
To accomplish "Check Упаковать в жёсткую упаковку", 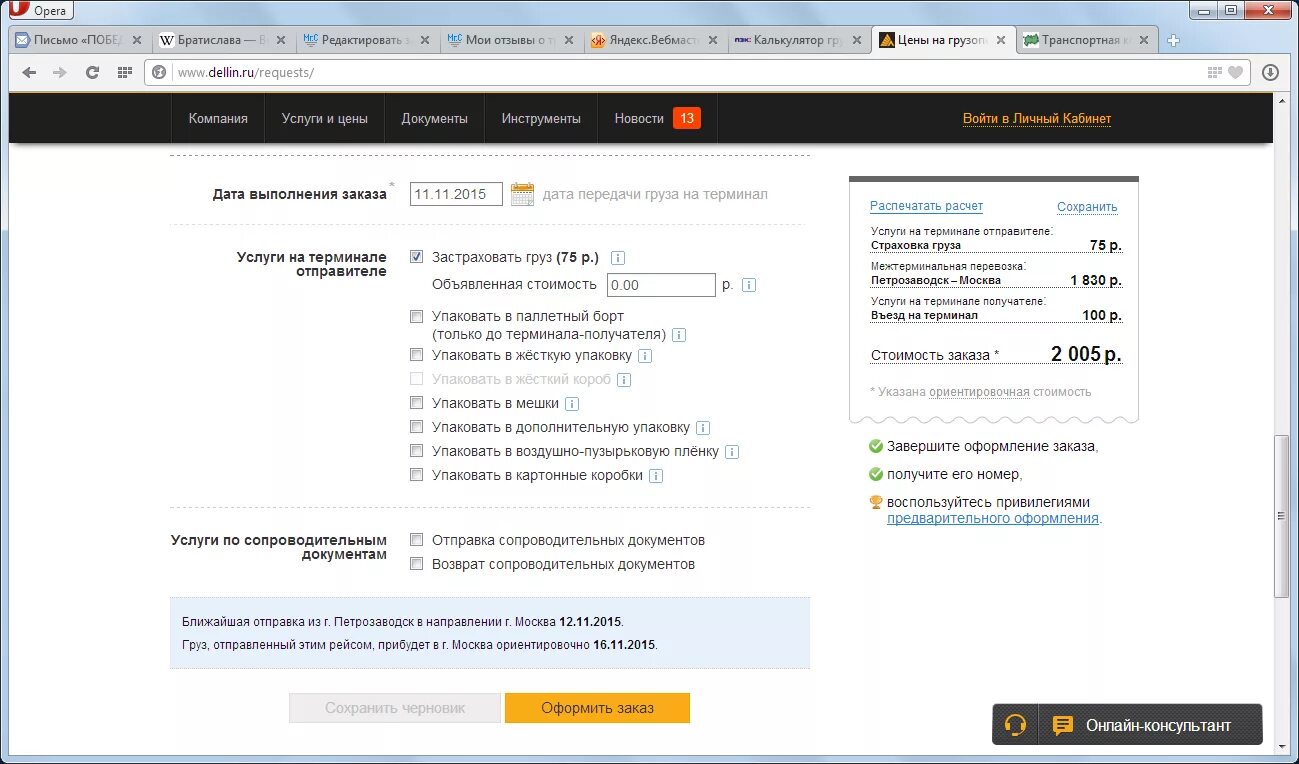I will (x=417, y=355).
